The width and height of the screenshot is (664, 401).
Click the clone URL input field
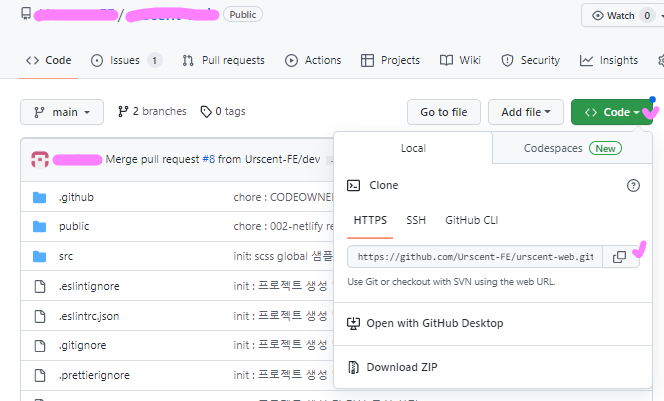475,257
